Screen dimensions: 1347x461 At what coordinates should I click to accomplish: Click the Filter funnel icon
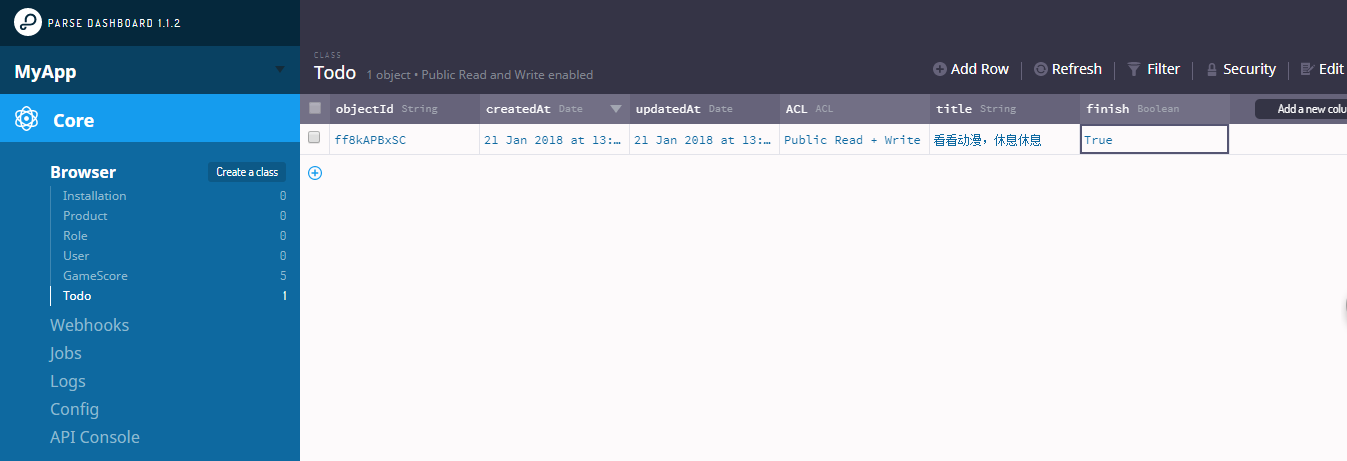(1134, 69)
